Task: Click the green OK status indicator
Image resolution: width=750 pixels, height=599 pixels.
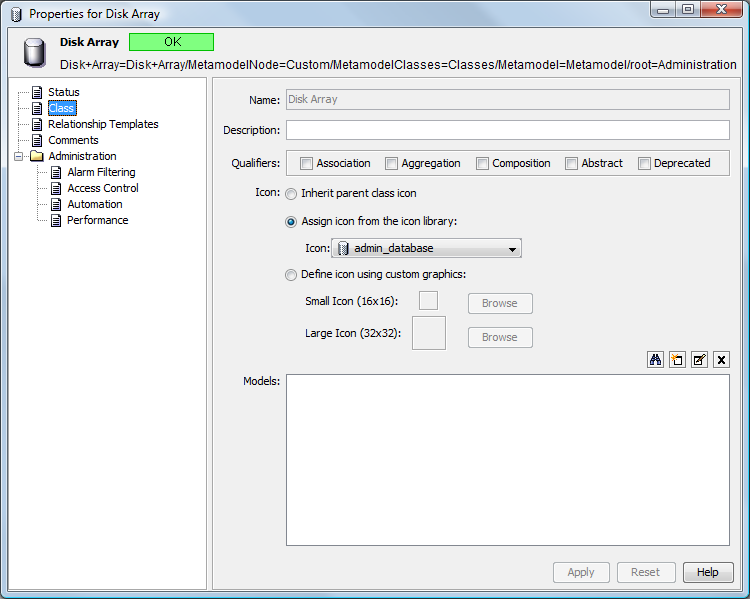Action: point(171,42)
